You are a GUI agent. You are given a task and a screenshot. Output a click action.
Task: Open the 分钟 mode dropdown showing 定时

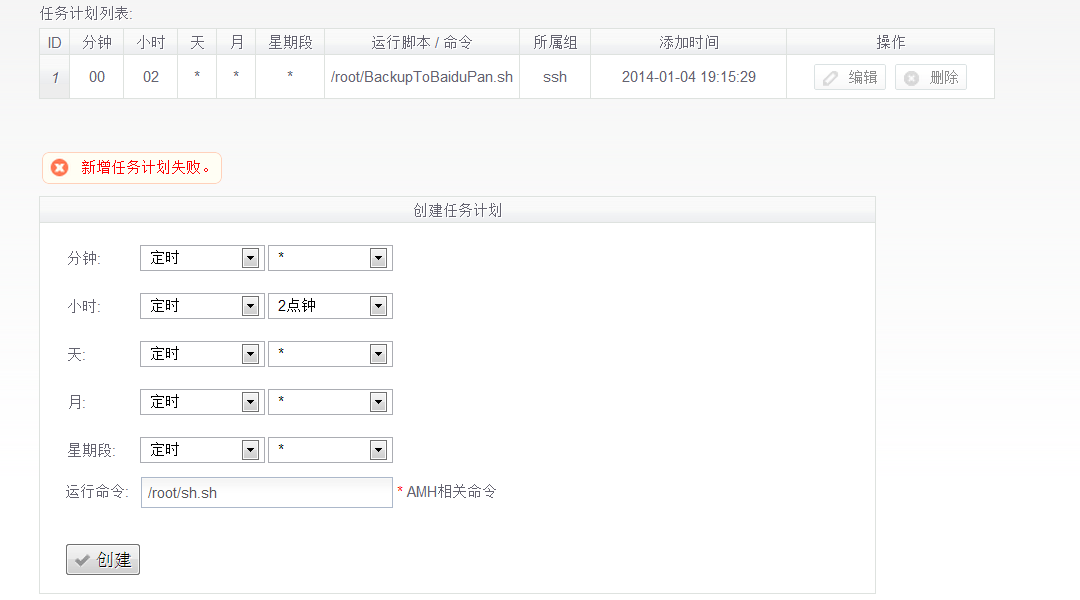coord(202,258)
